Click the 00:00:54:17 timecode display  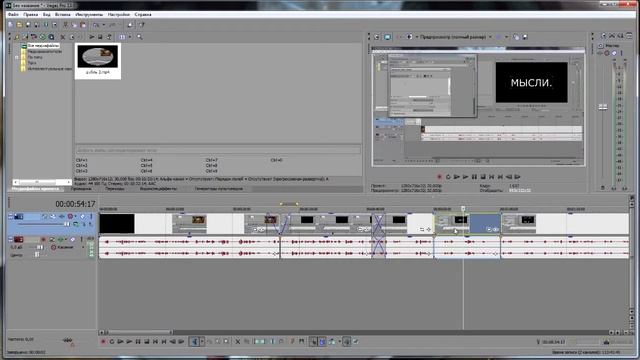pos(75,204)
